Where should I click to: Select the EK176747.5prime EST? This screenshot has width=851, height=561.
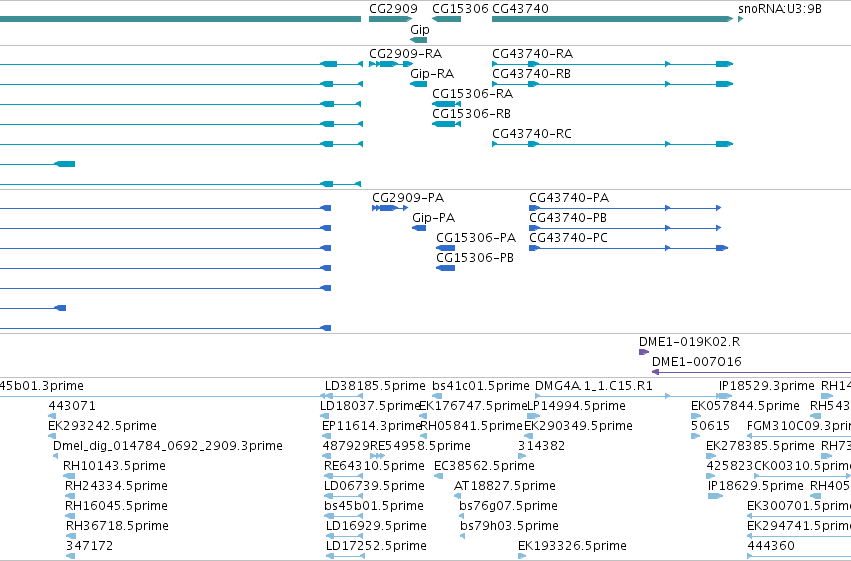click(x=474, y=406)
